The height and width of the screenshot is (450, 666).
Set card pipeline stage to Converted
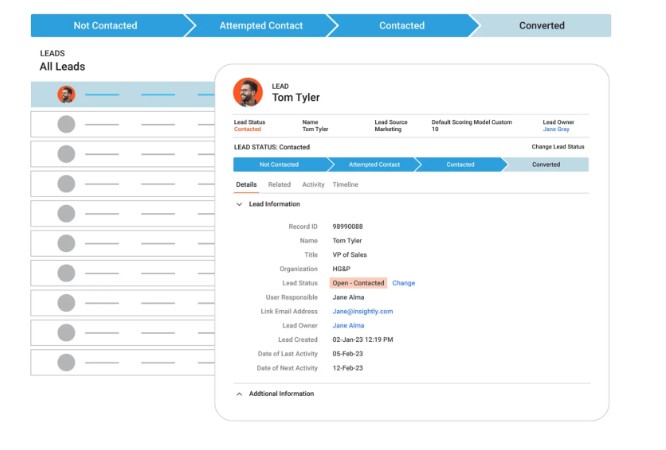(546, 164)
